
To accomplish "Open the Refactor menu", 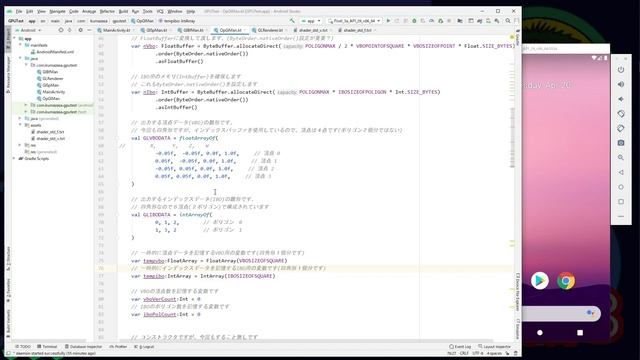I will [x=107, y=11].
